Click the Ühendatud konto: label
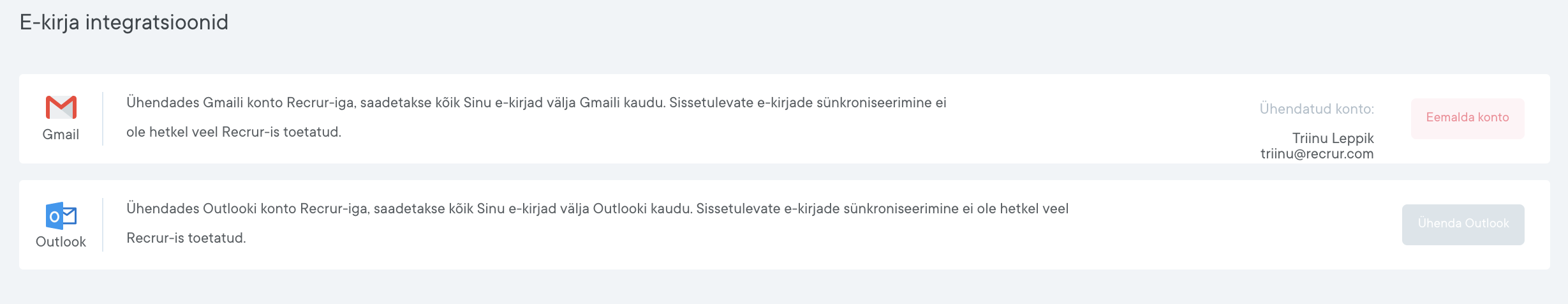Viewport: 1568px width, 304px height. click(x=1317, y=109)
